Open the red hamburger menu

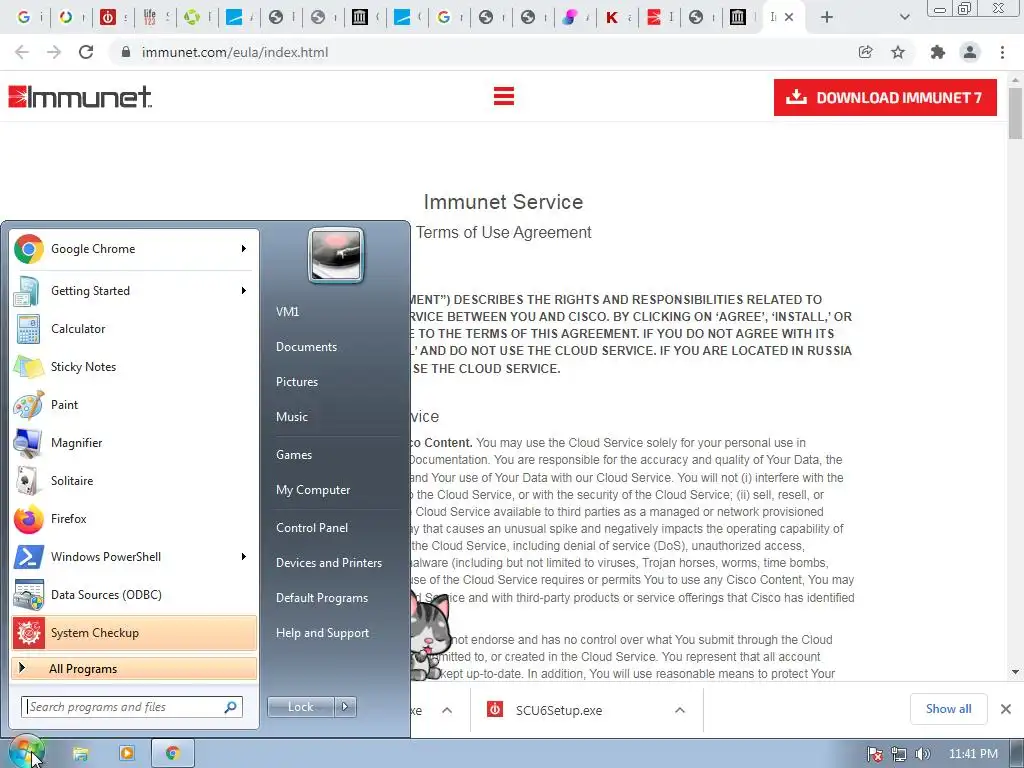click(504, 96)
